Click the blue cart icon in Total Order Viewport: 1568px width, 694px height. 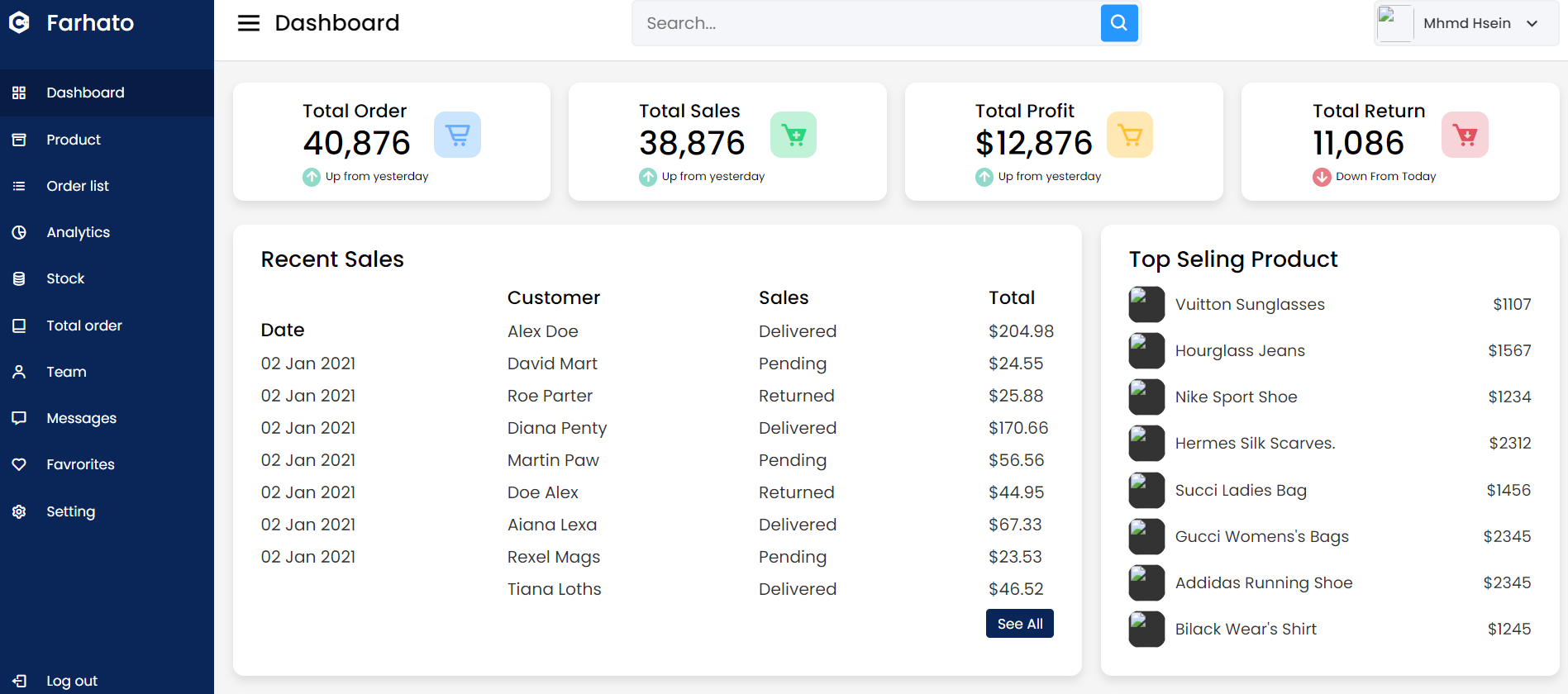tap(457, 135)
